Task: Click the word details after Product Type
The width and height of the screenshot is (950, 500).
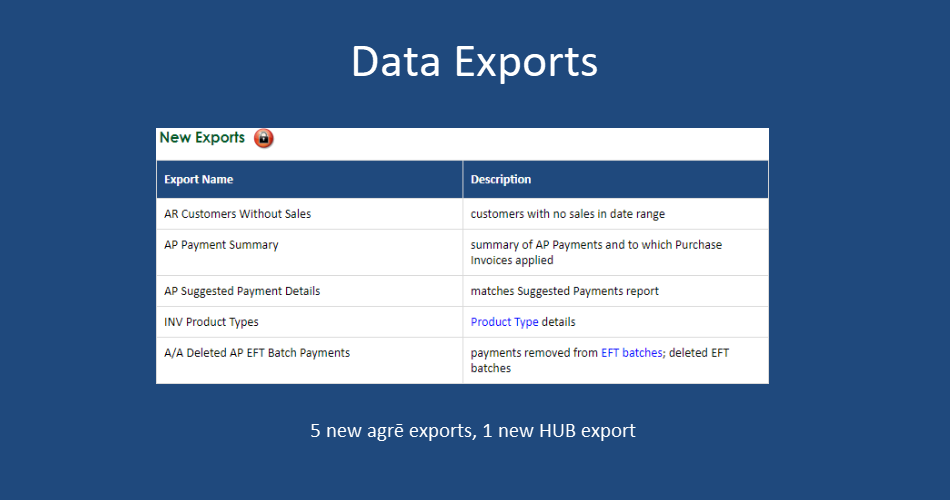Action: [559, 322]
